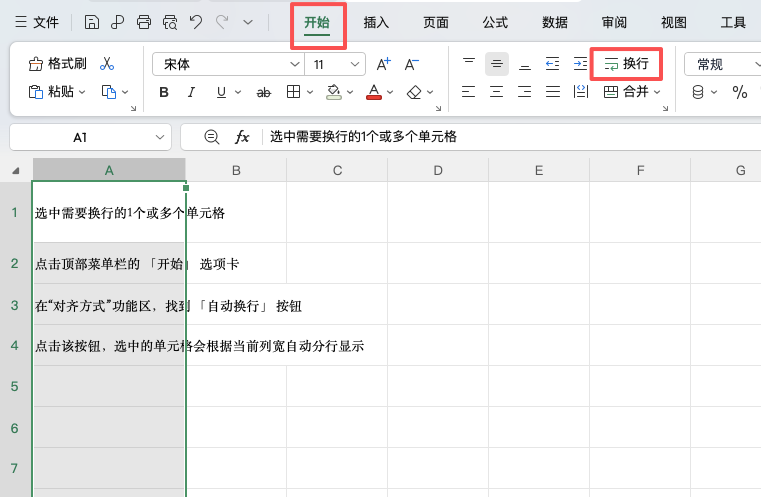Undo the last action
The image size is (761, 497).
[x=196, y=22]
